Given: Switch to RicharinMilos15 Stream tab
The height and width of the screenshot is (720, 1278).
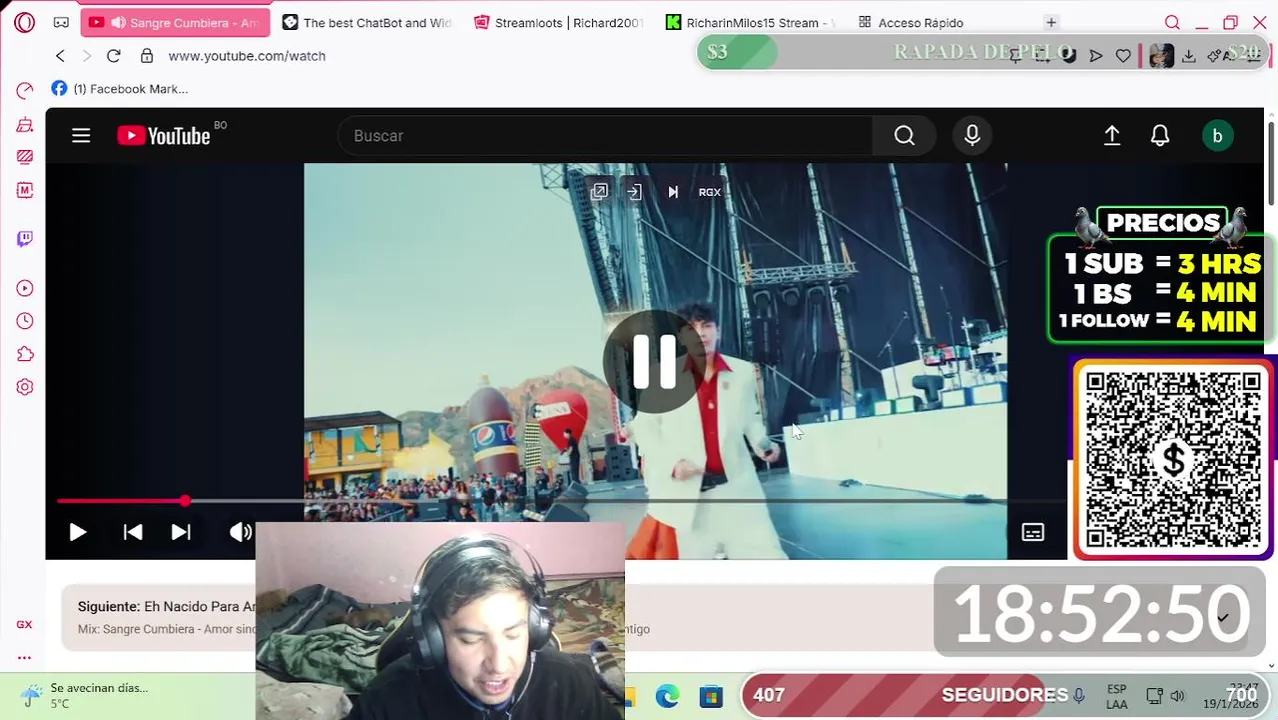Looking at the screenshot, I should 750,22.
